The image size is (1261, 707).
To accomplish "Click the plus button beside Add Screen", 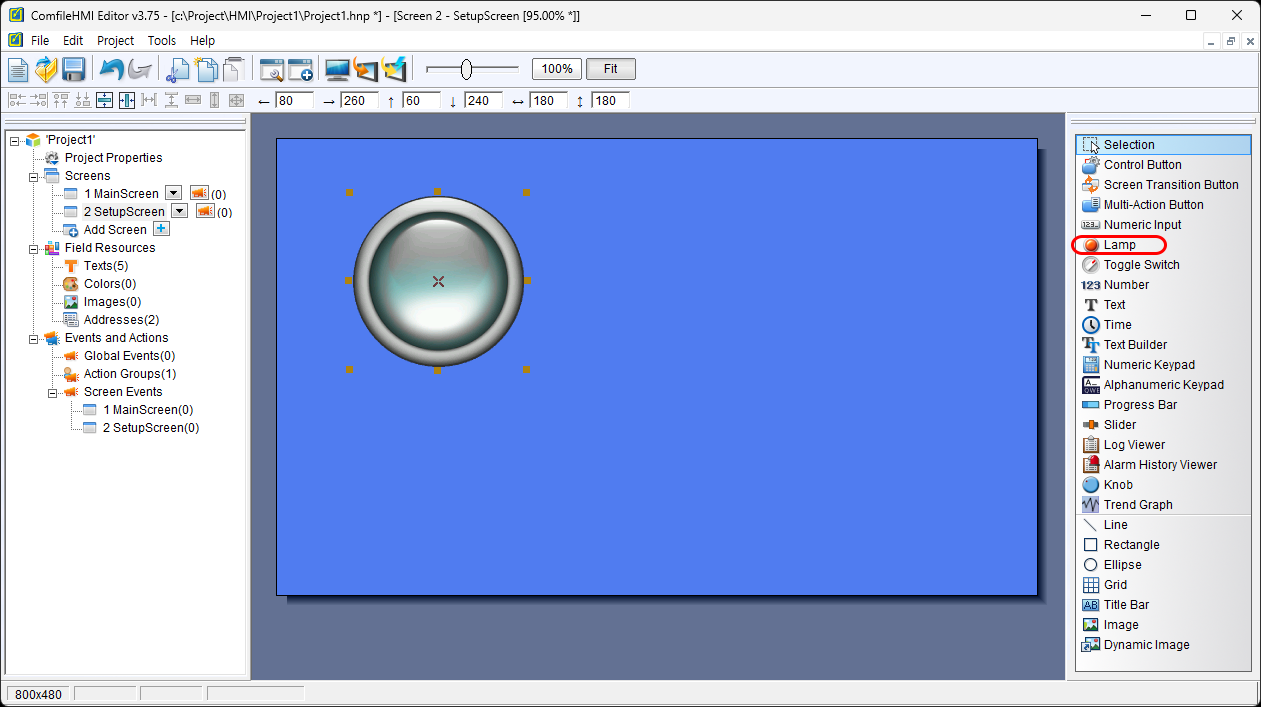I will pos(161,229).
